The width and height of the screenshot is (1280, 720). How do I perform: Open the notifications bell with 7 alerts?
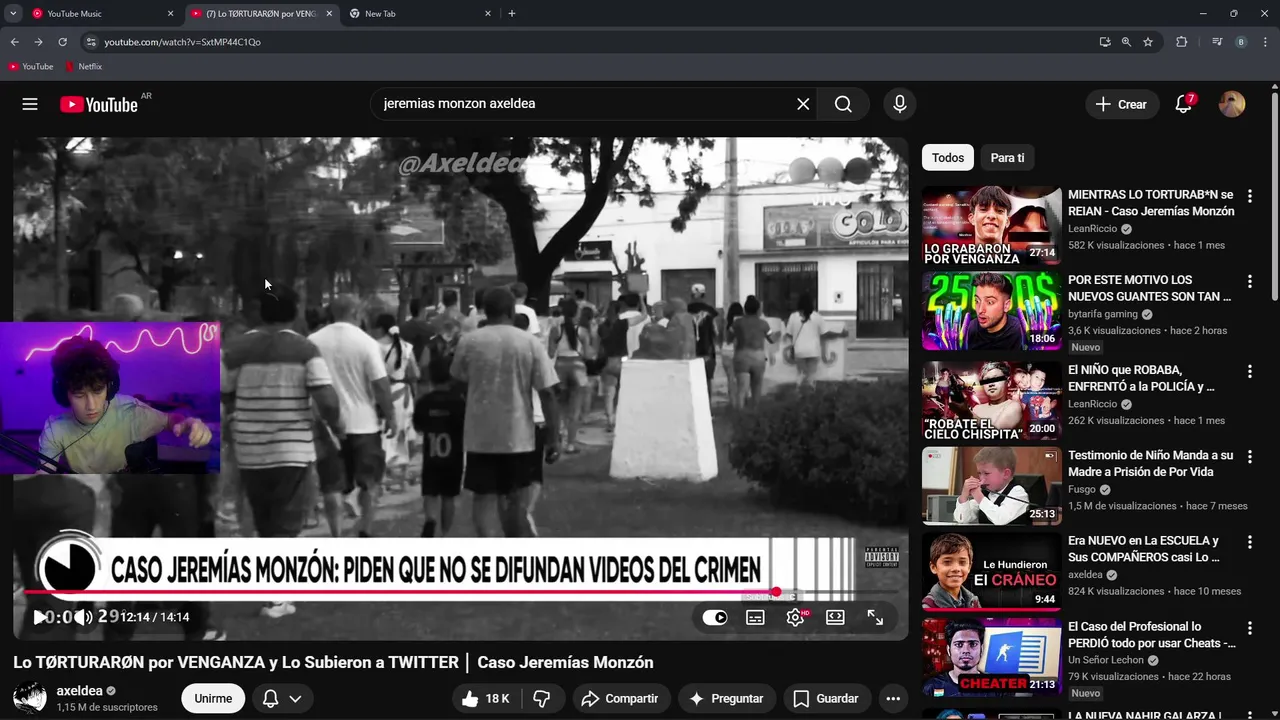1184,104
